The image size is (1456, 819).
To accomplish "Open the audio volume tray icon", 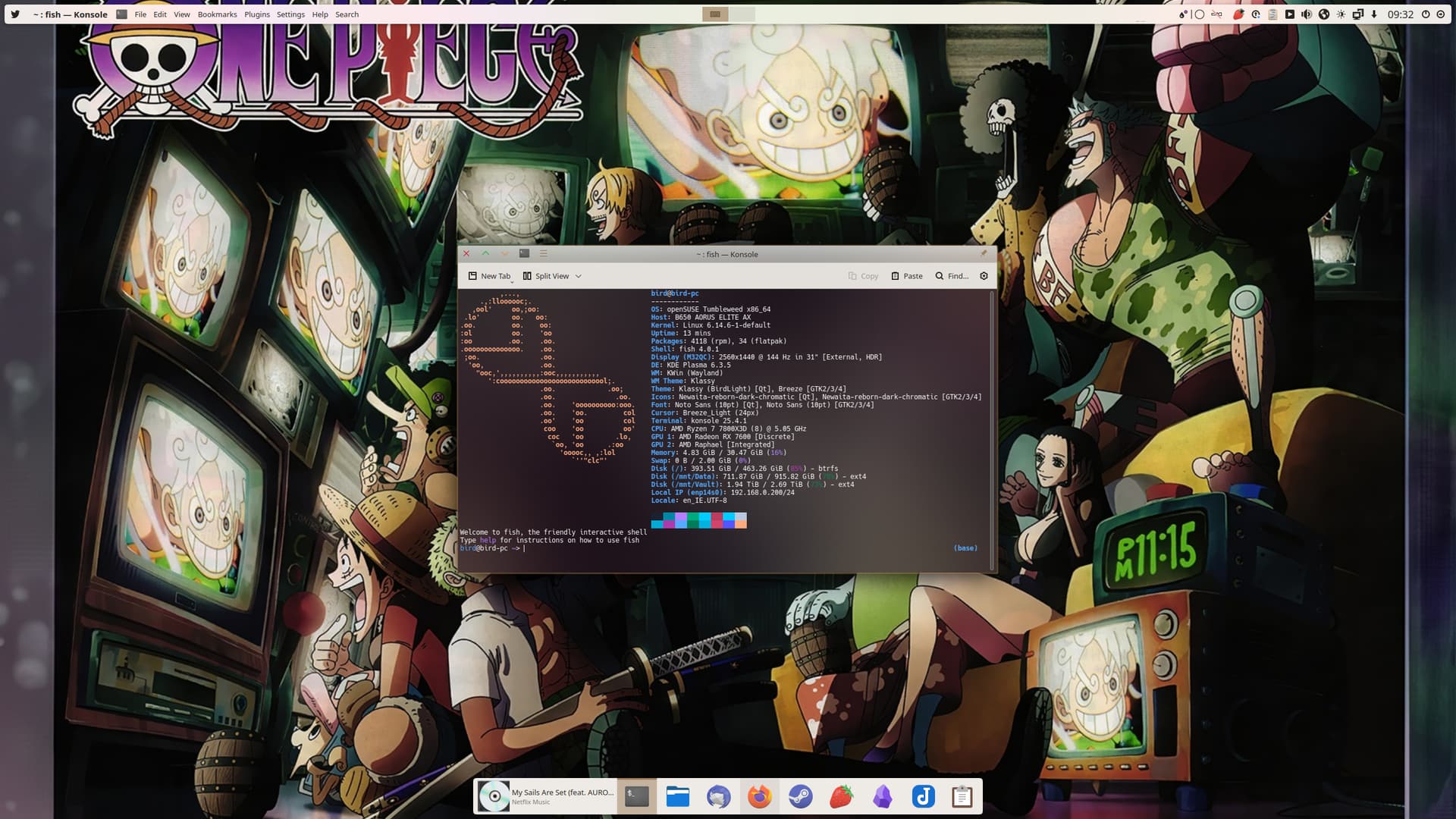I will 1307,14.
